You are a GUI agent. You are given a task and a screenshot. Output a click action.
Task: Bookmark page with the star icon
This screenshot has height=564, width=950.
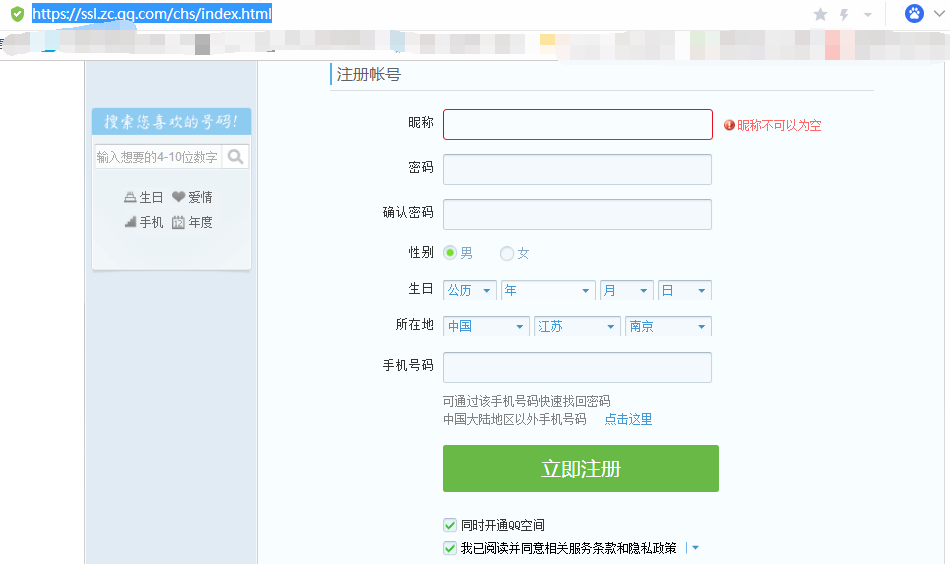click(820, 14)
